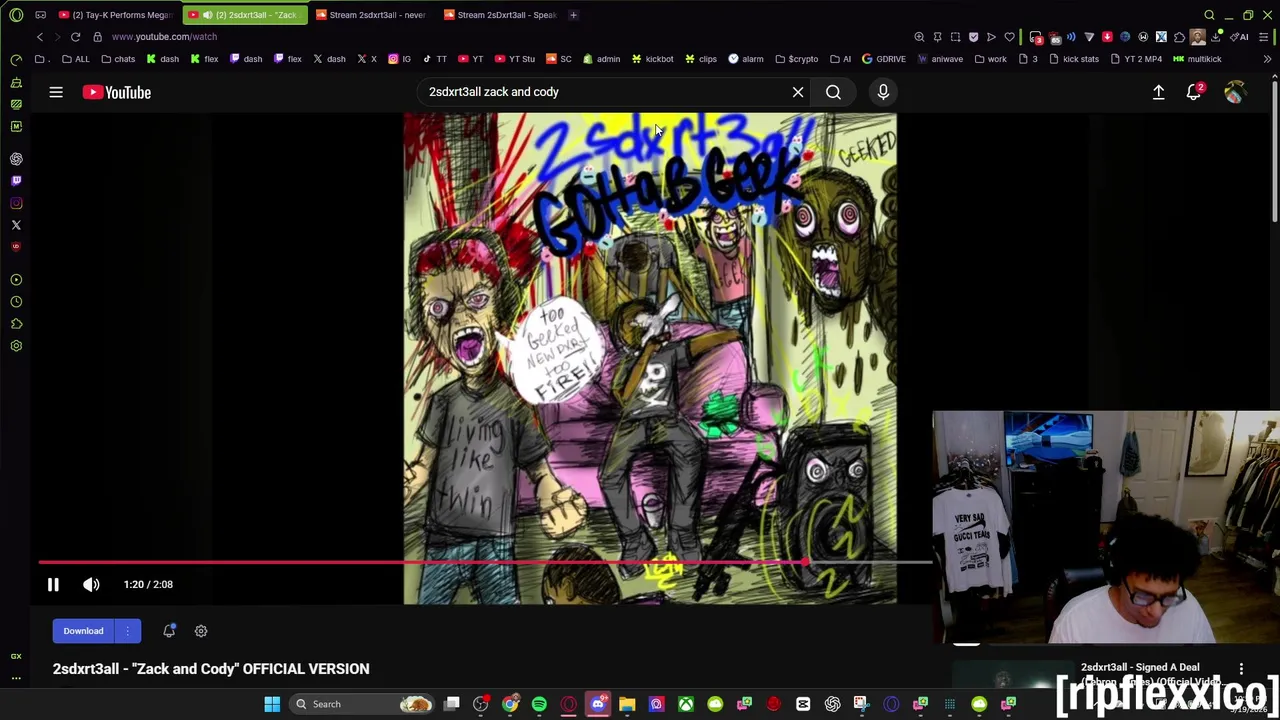The image size is (1280, 720).
Task: Open a new browser tab with plus
Action: pyautogui.click(x=573, y=15)
